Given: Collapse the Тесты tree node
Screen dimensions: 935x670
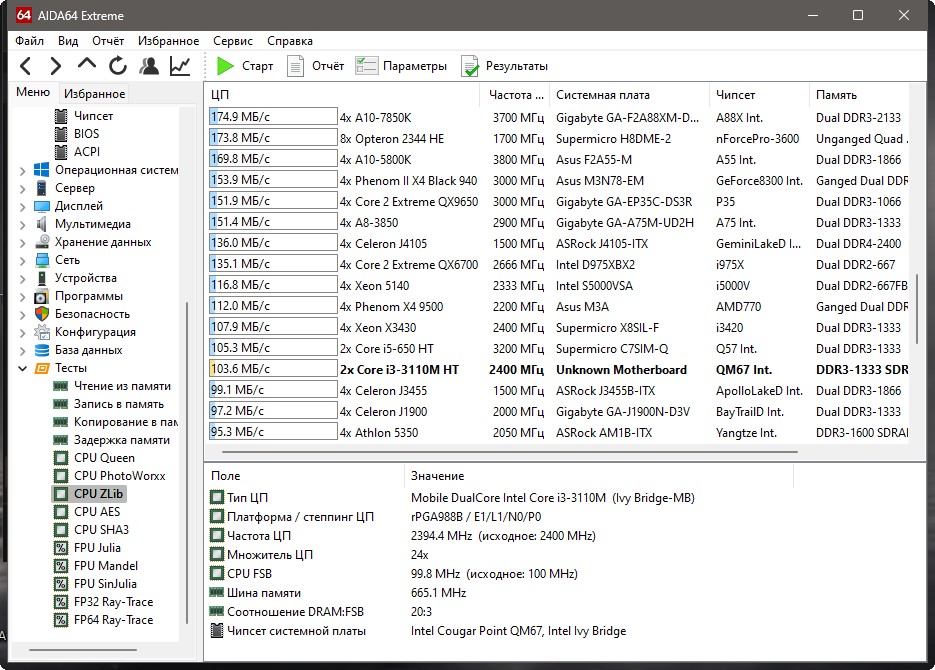Looking at the screenshot, I should [x=23, y=368].
